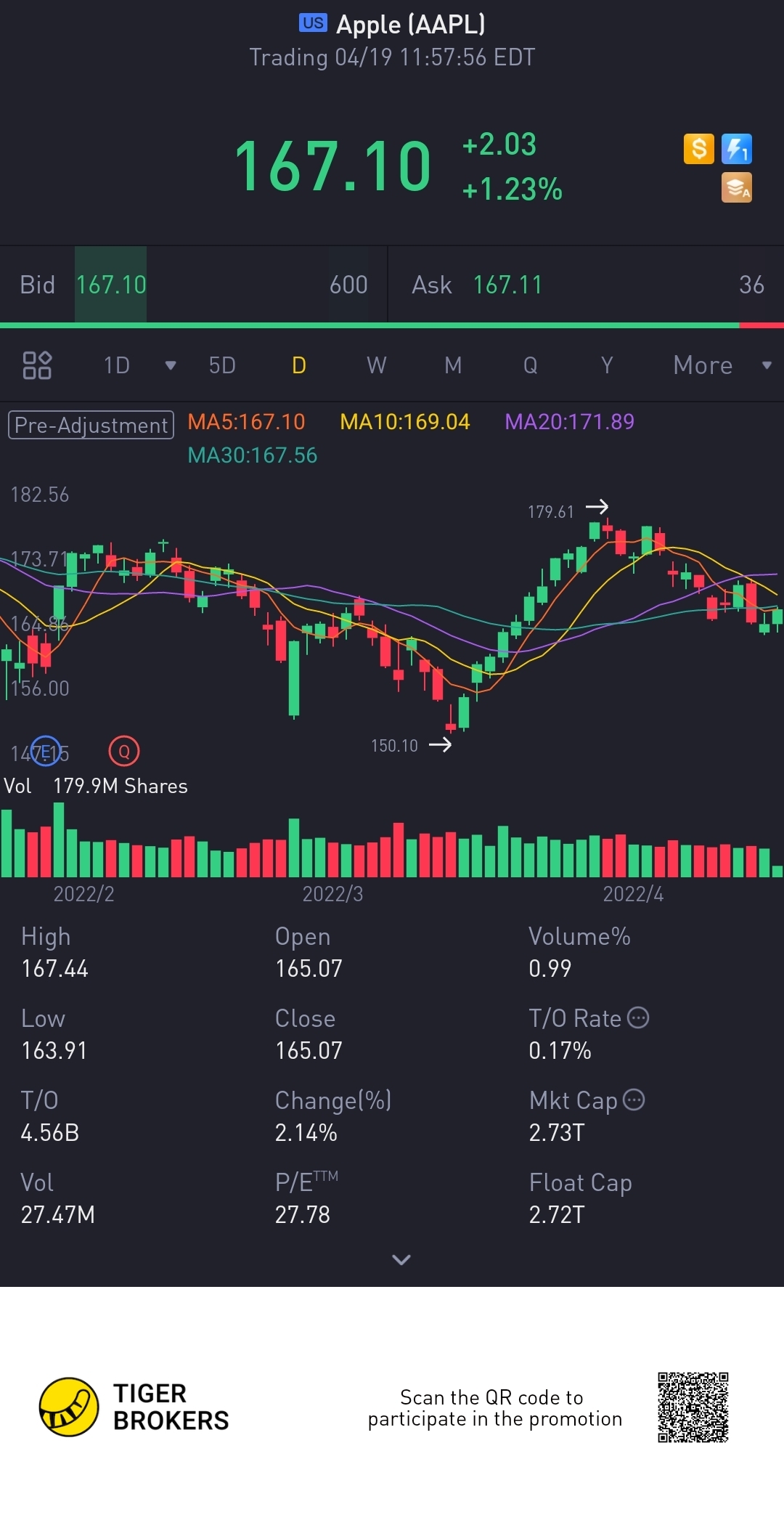The height and width of the screenshot is (1528, 784).
Task: Tap the Low value 163.91
Action: (54, 1050)
